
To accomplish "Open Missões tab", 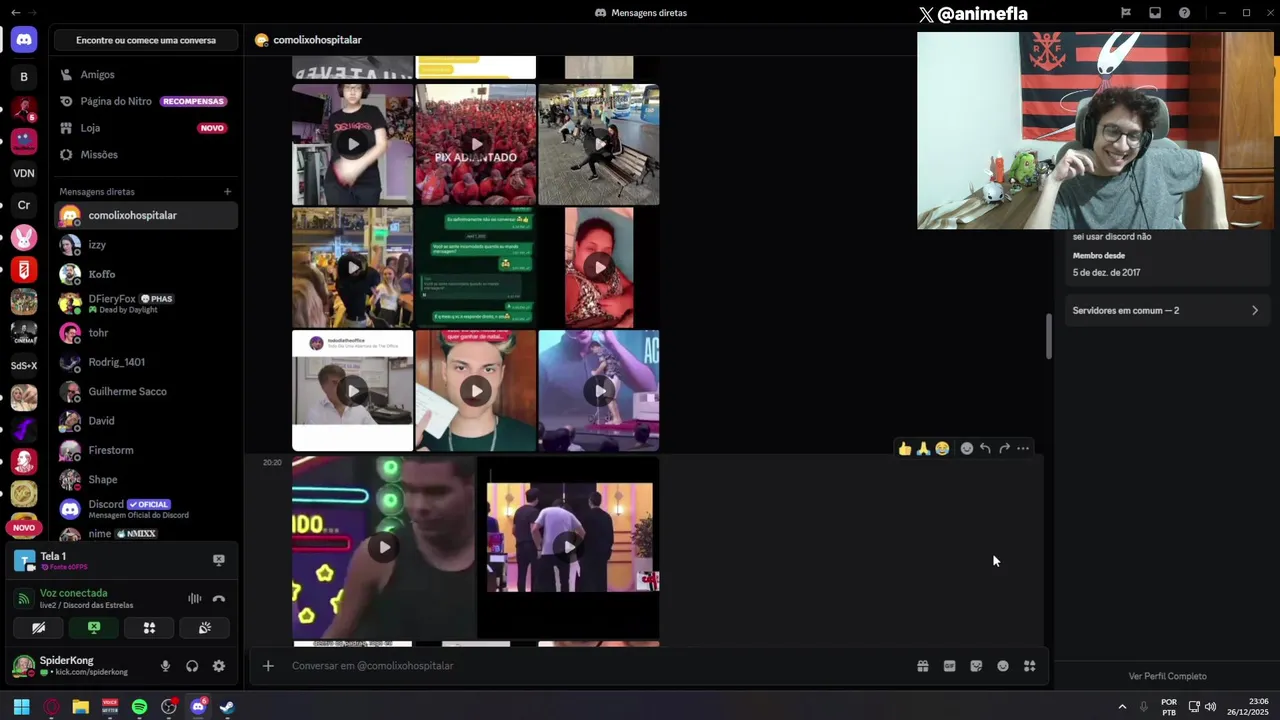I will 146,155.
